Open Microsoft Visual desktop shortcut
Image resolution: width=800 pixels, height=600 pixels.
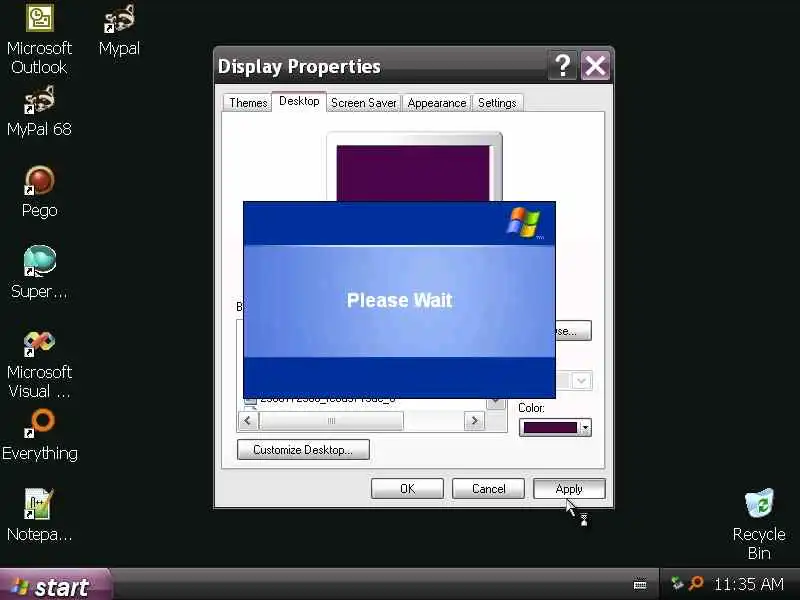pyautogui.click(x=39, y=364)
